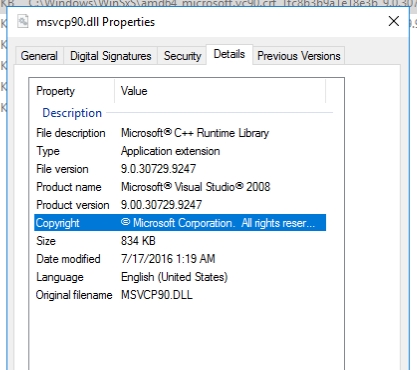
Task: Click file version value 9.0.30729.9247
Action: click(158, 169)
